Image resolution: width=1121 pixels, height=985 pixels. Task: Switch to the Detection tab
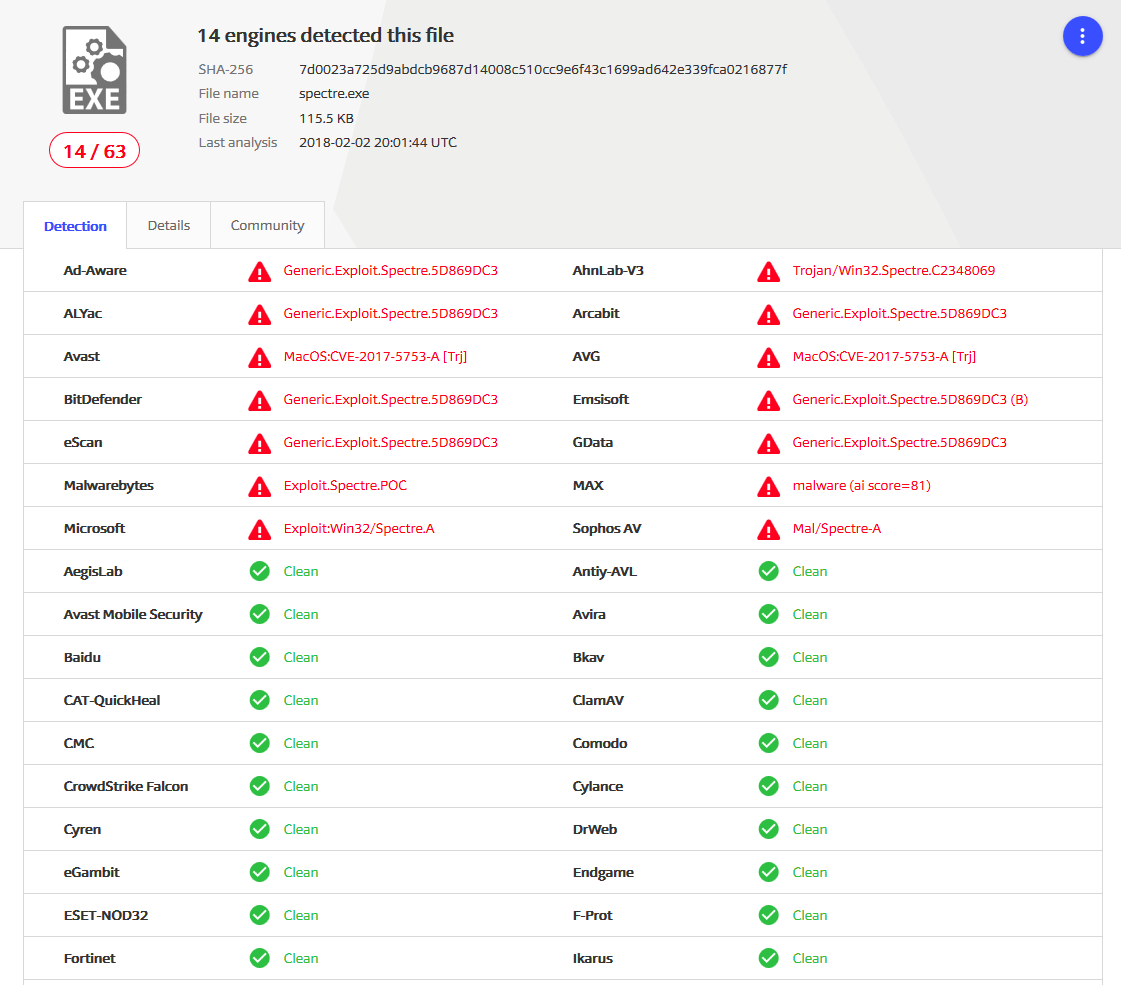tap(75, 226)
